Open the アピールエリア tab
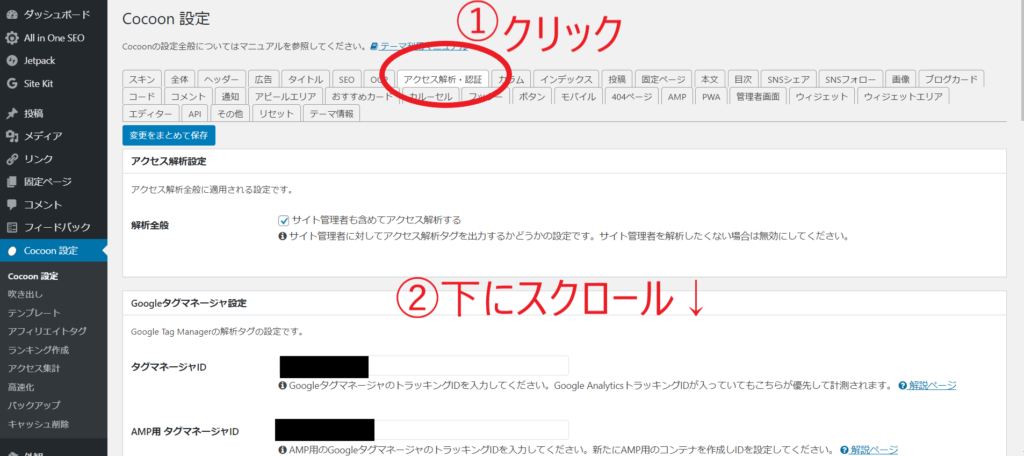This screenshot has width=1024, height=456. (285, 97)
